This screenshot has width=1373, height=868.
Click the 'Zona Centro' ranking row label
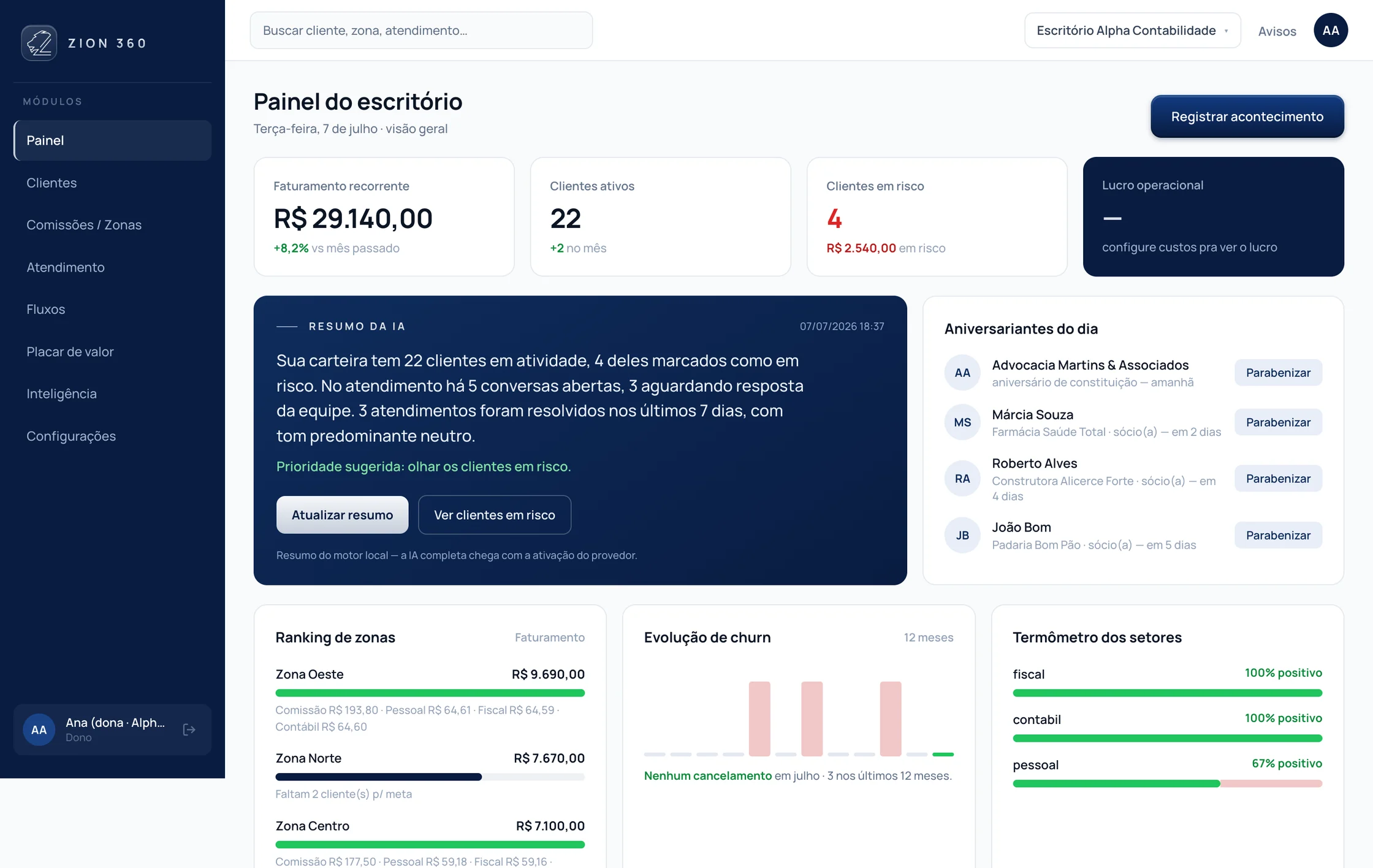[313, 826]
